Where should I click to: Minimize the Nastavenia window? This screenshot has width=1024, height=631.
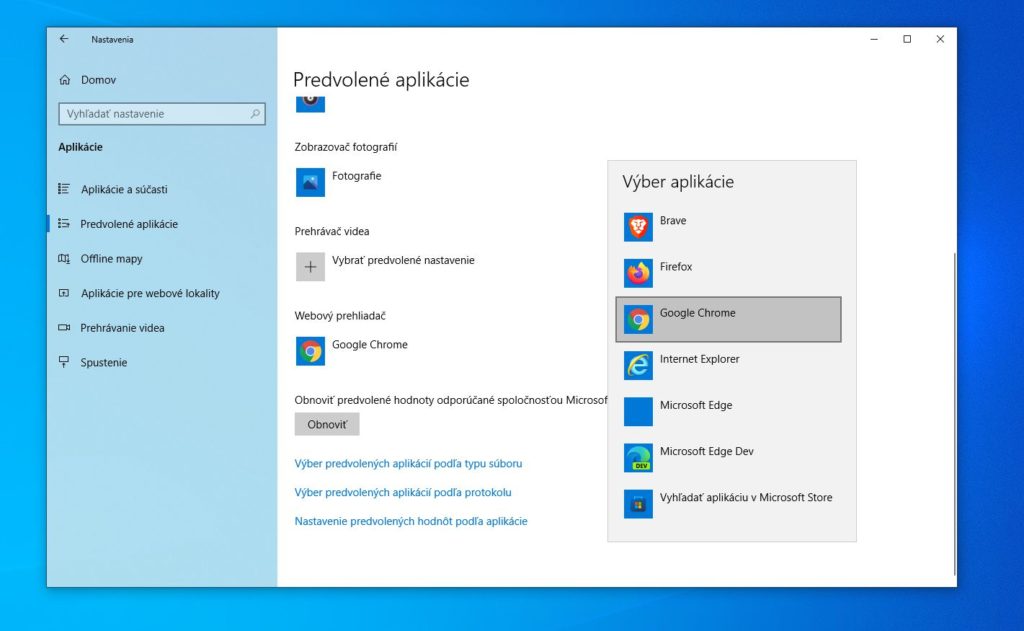pos(874,39)
